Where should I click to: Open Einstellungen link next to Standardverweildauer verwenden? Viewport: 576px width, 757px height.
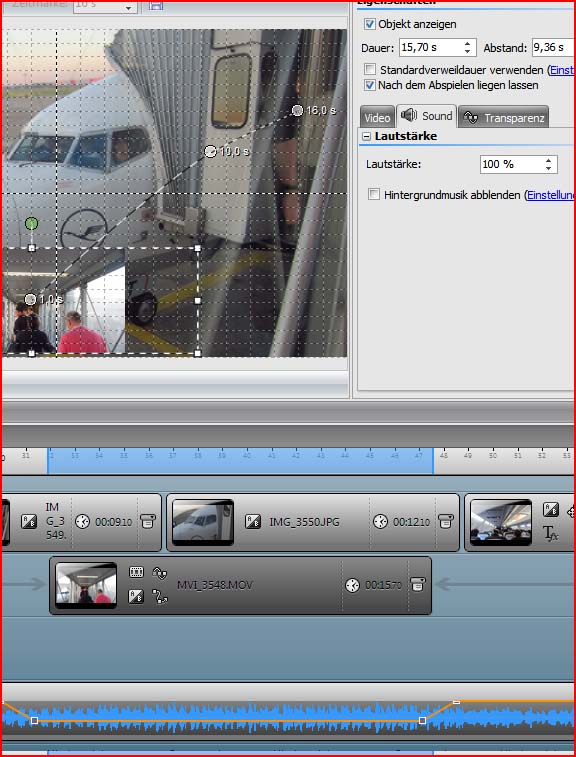[x=562, y=70]
